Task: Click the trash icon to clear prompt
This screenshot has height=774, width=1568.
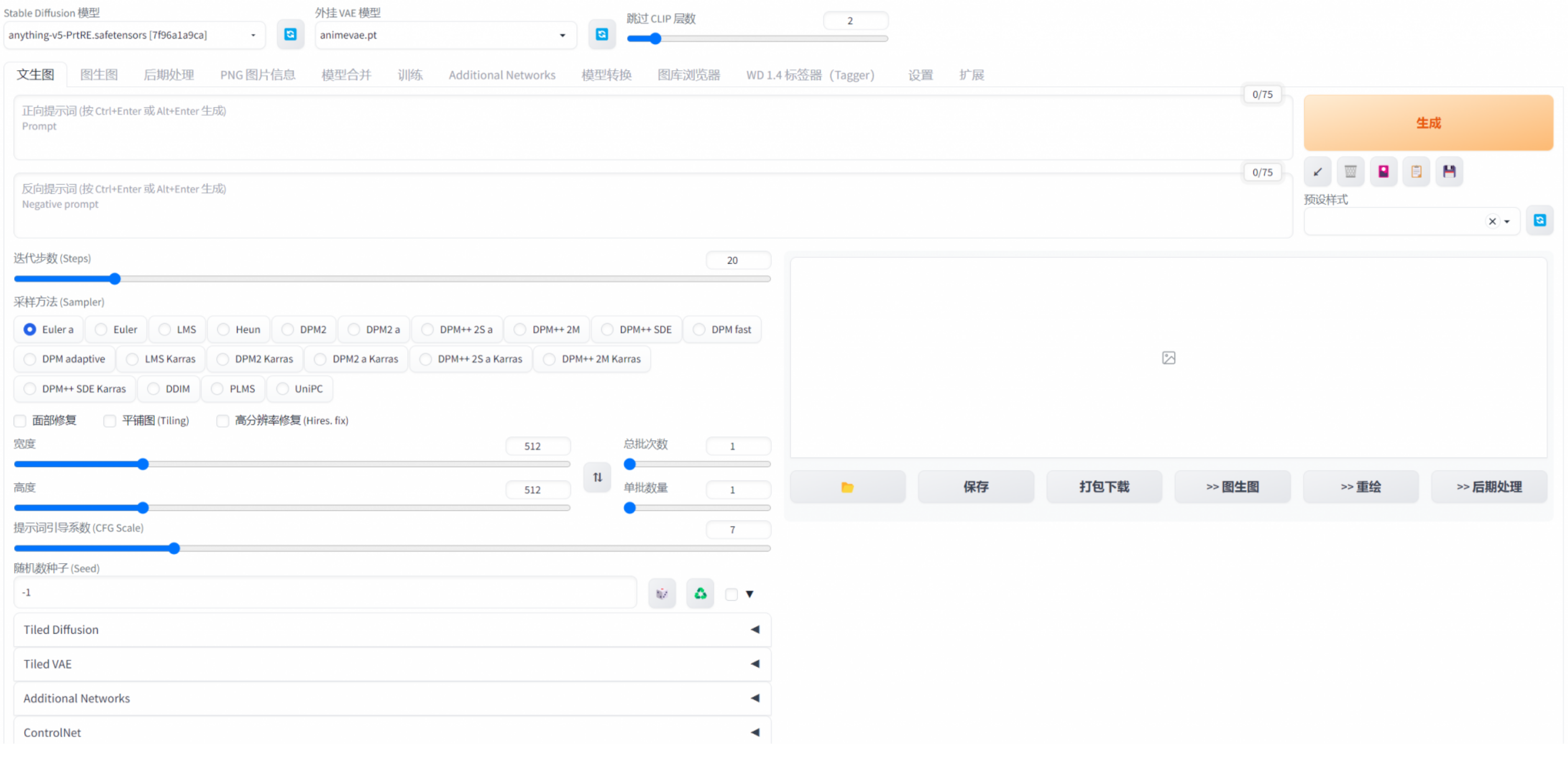Action: 1350,172
